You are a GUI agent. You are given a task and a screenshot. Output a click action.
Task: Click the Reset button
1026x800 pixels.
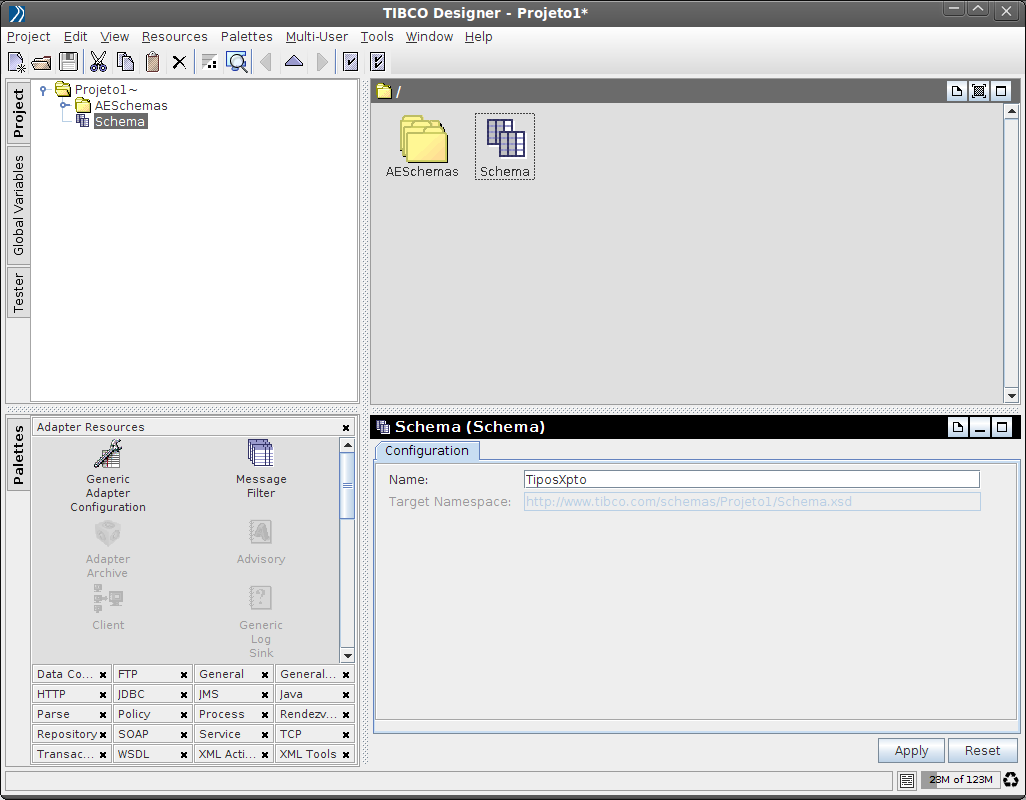pyautogui.click(x=982, y=751)
